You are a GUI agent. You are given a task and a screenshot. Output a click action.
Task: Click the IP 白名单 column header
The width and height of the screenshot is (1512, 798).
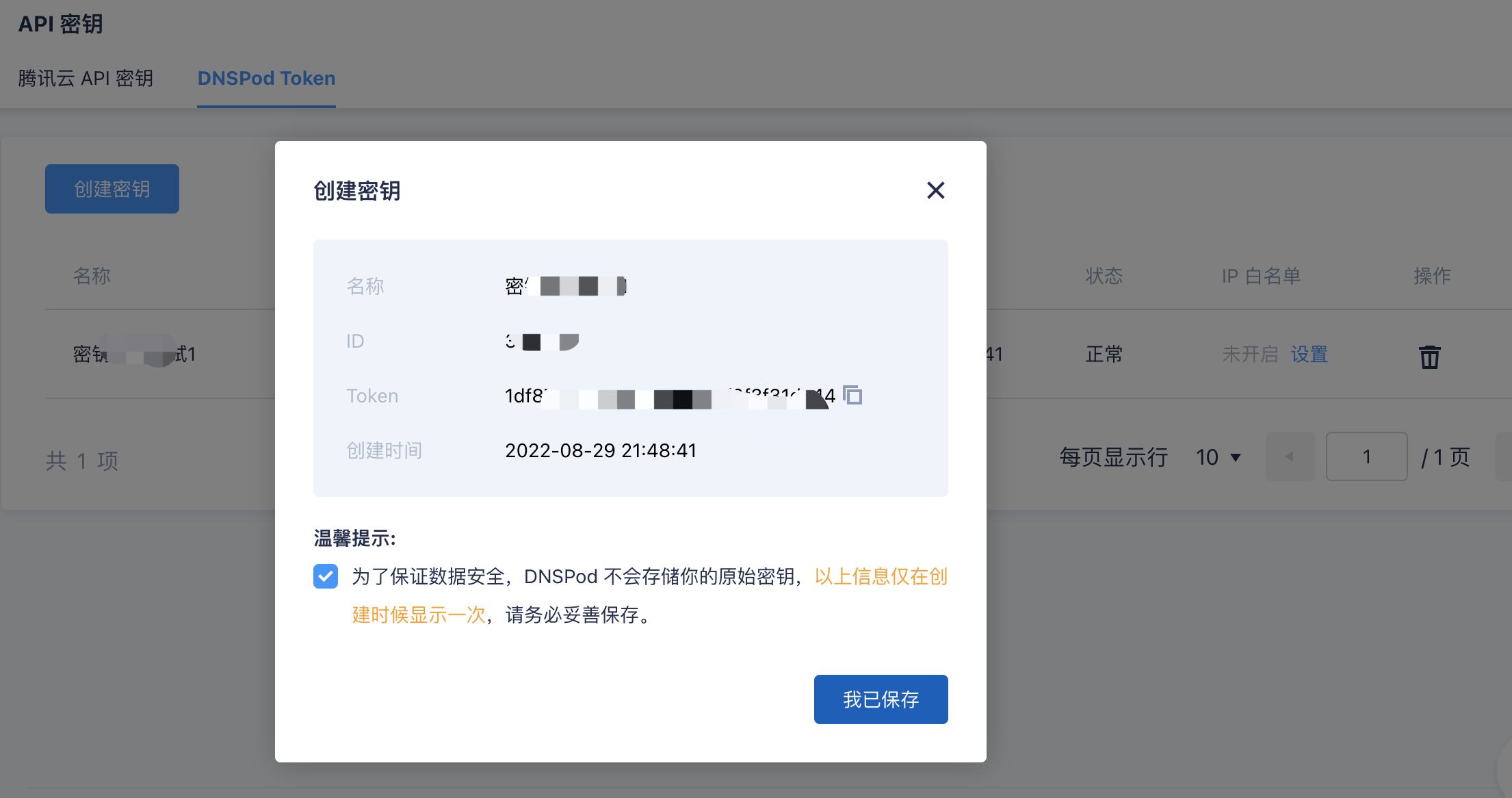click(x=1261, y=276)
